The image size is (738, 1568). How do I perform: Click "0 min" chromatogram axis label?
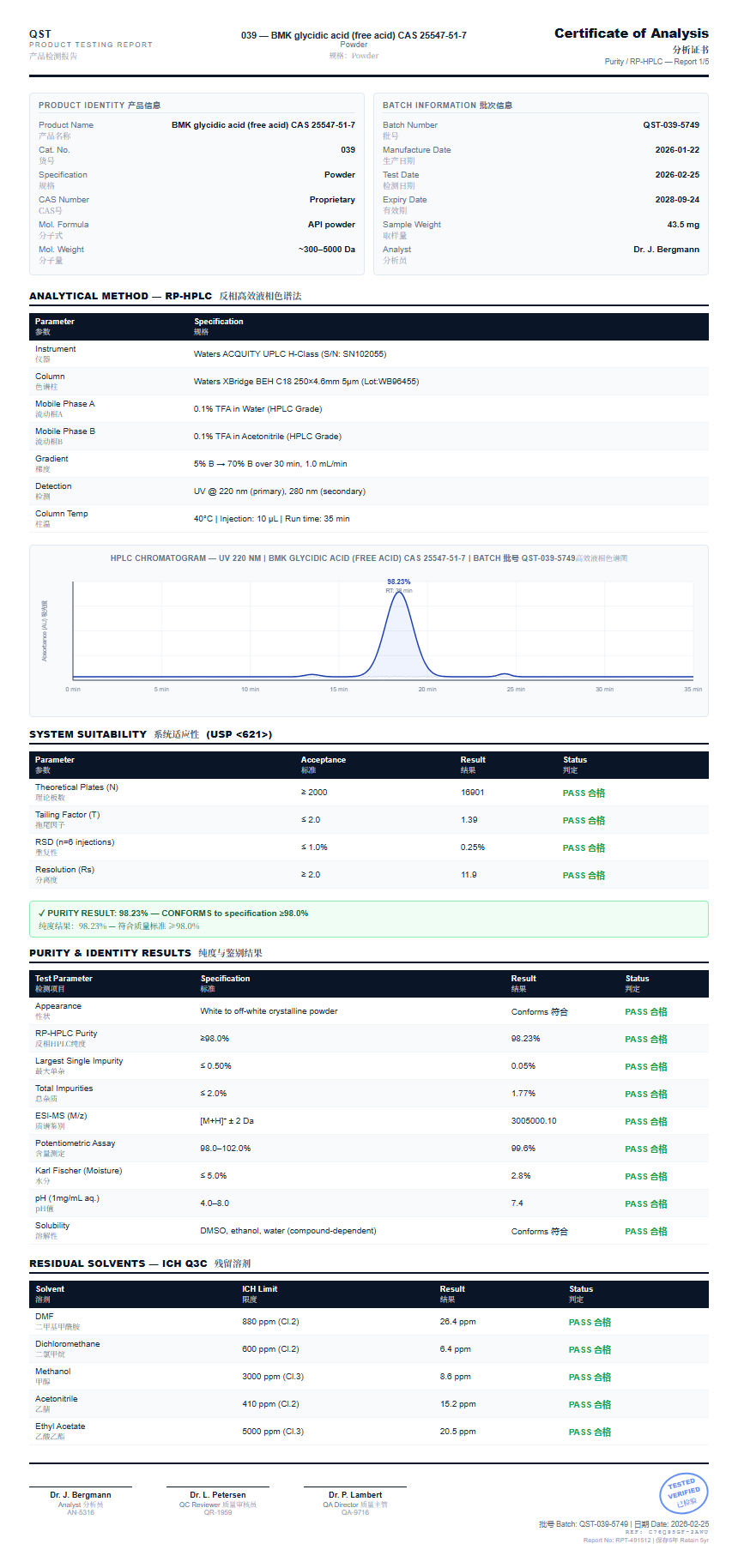[x=73, y=690]
